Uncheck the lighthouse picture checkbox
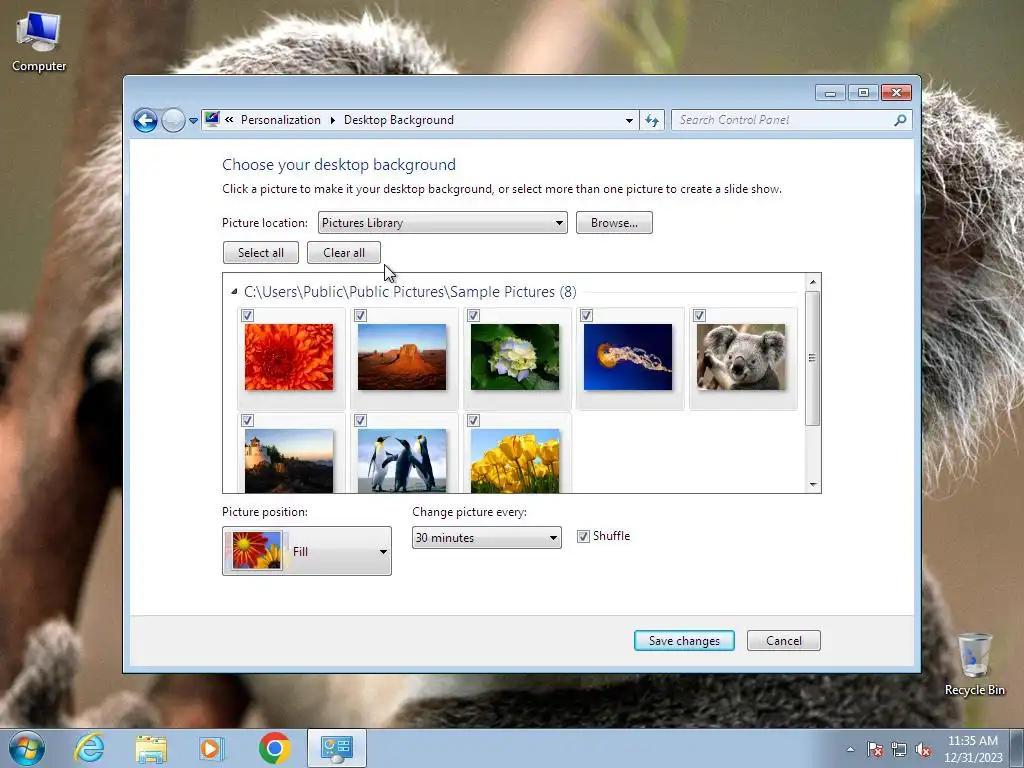 (x=248, y=421)
